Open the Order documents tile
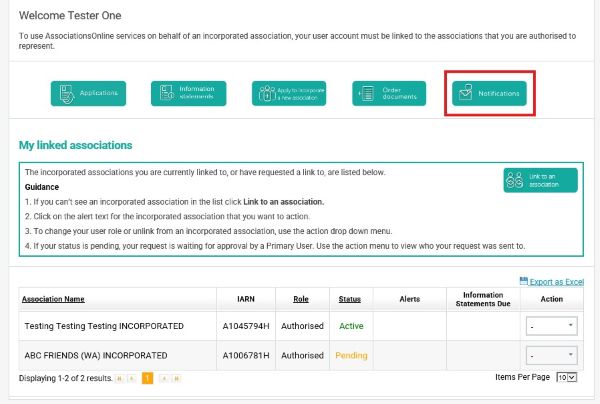Viewport: 600px width, 404px height. click(389, 93)
